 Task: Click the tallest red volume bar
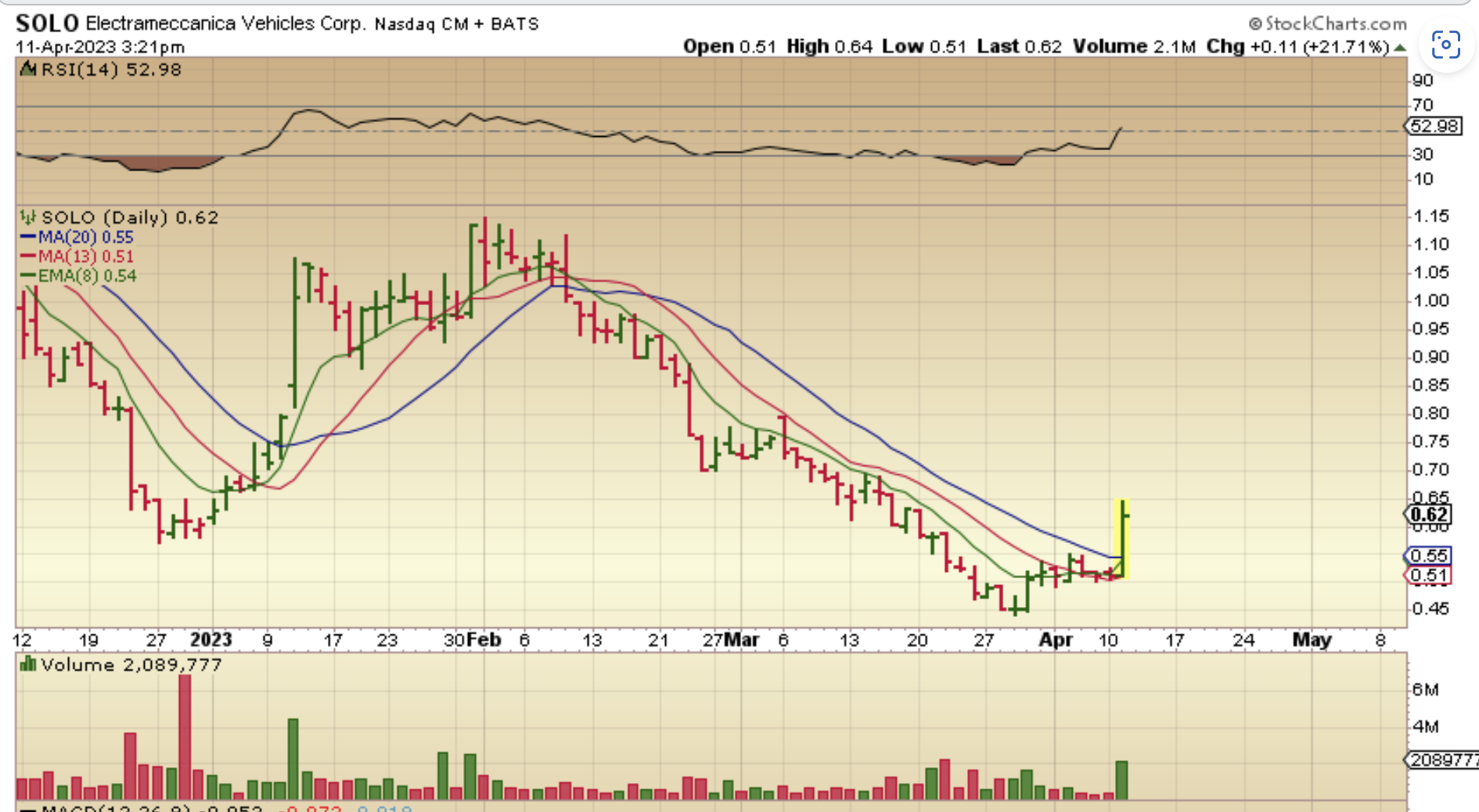[185, 737]
